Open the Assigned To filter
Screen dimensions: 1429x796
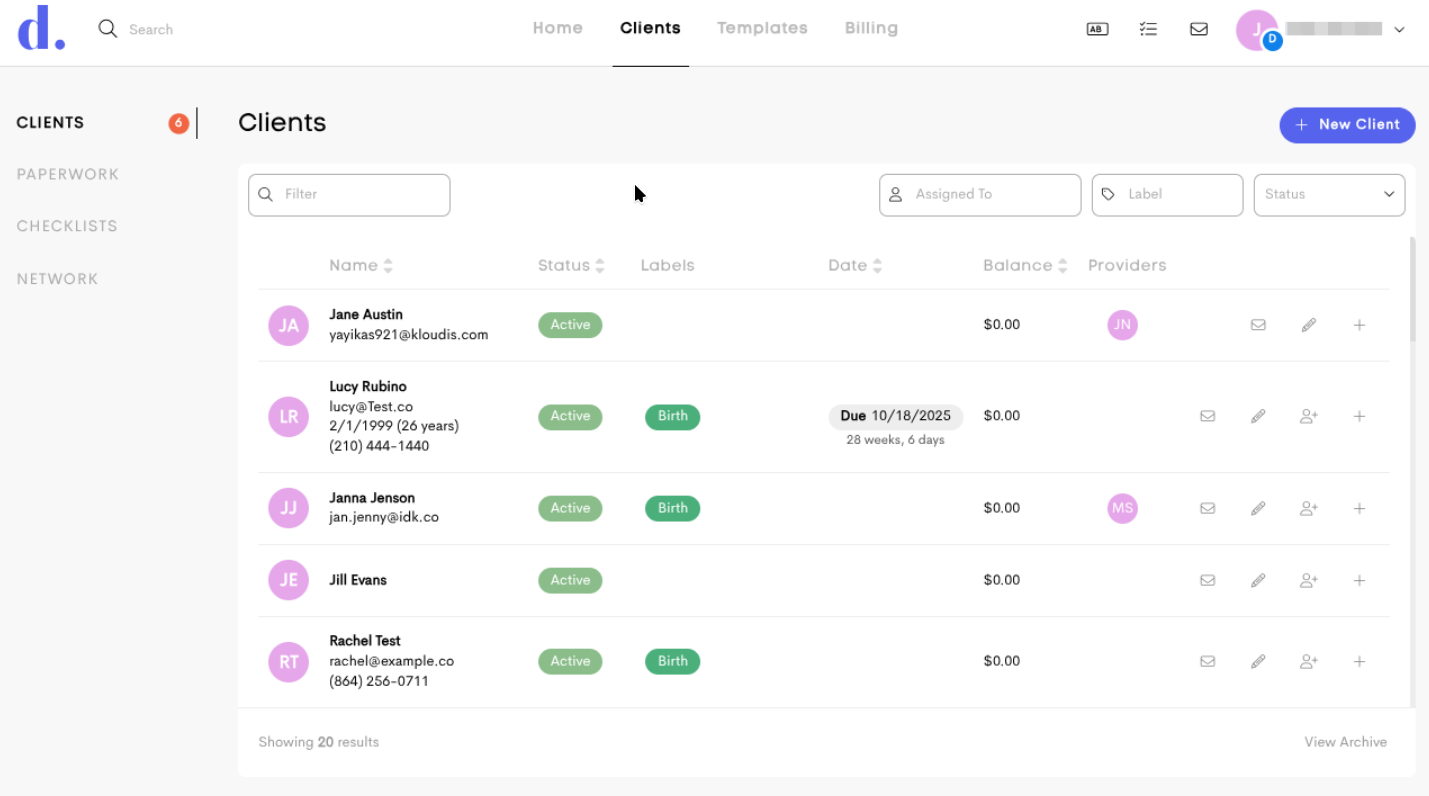point(980,195)
